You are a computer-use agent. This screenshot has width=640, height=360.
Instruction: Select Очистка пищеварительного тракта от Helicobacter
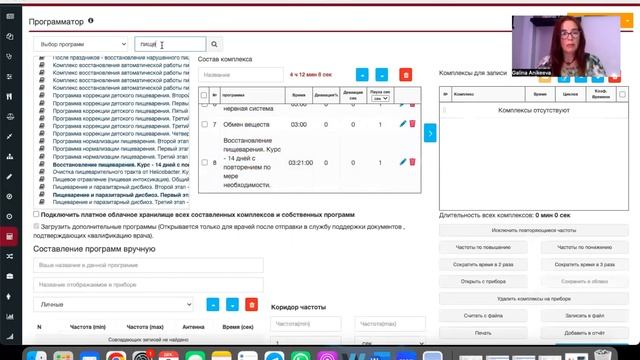(x=120, y=172)
